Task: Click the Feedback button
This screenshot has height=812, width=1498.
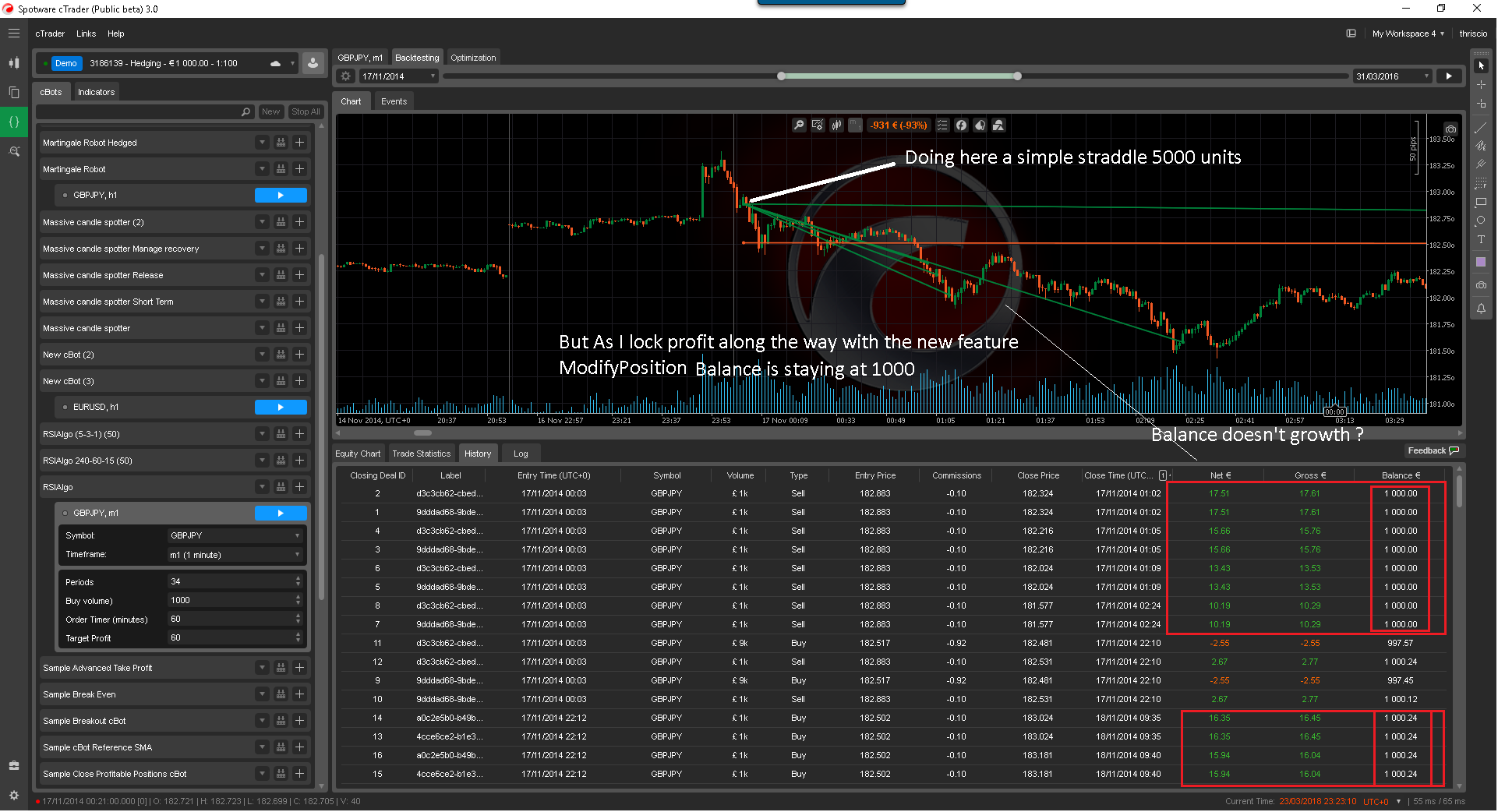Action: point(1433,451)
